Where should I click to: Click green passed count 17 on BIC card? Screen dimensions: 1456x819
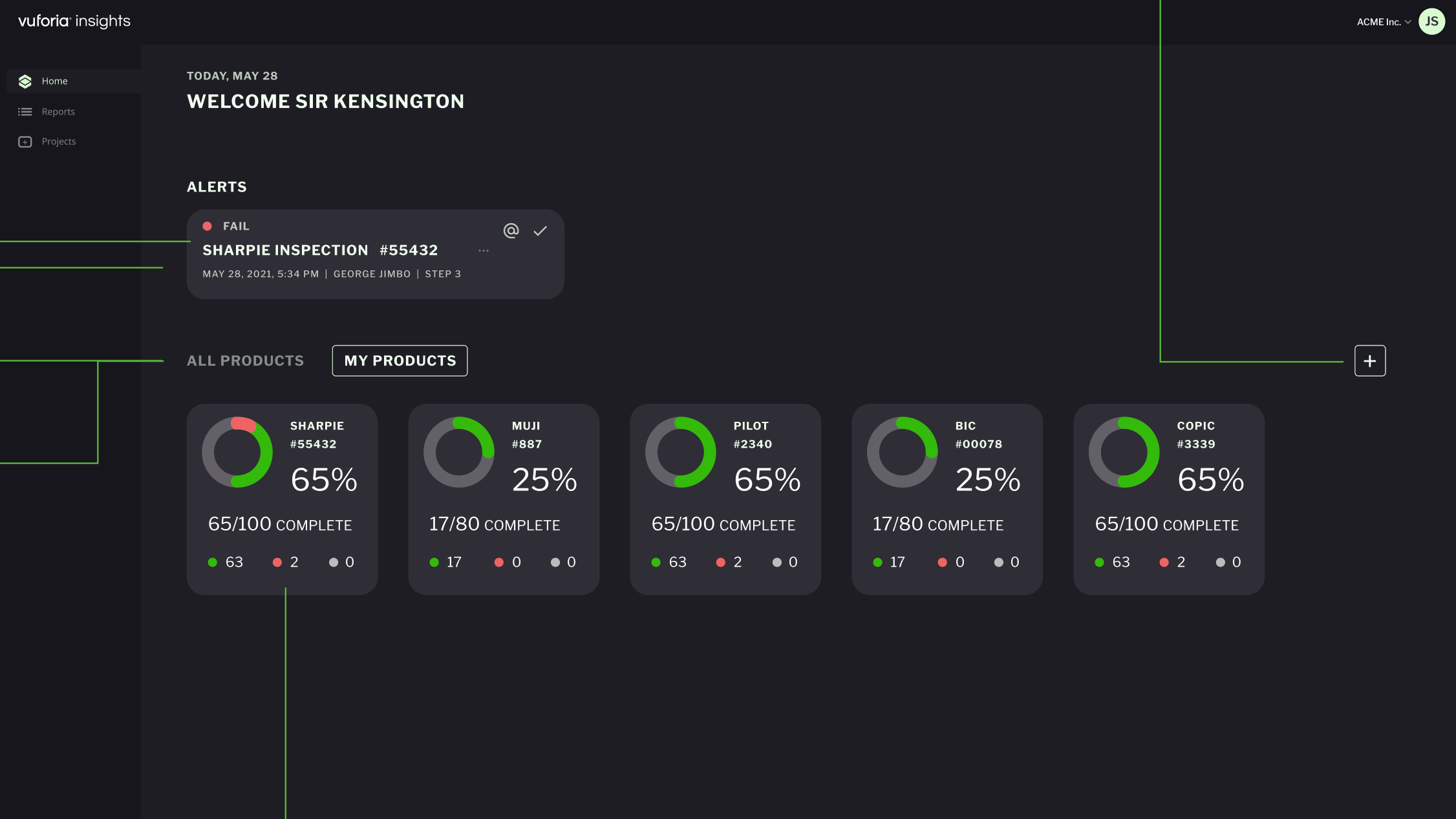click(x=890, y=562)
